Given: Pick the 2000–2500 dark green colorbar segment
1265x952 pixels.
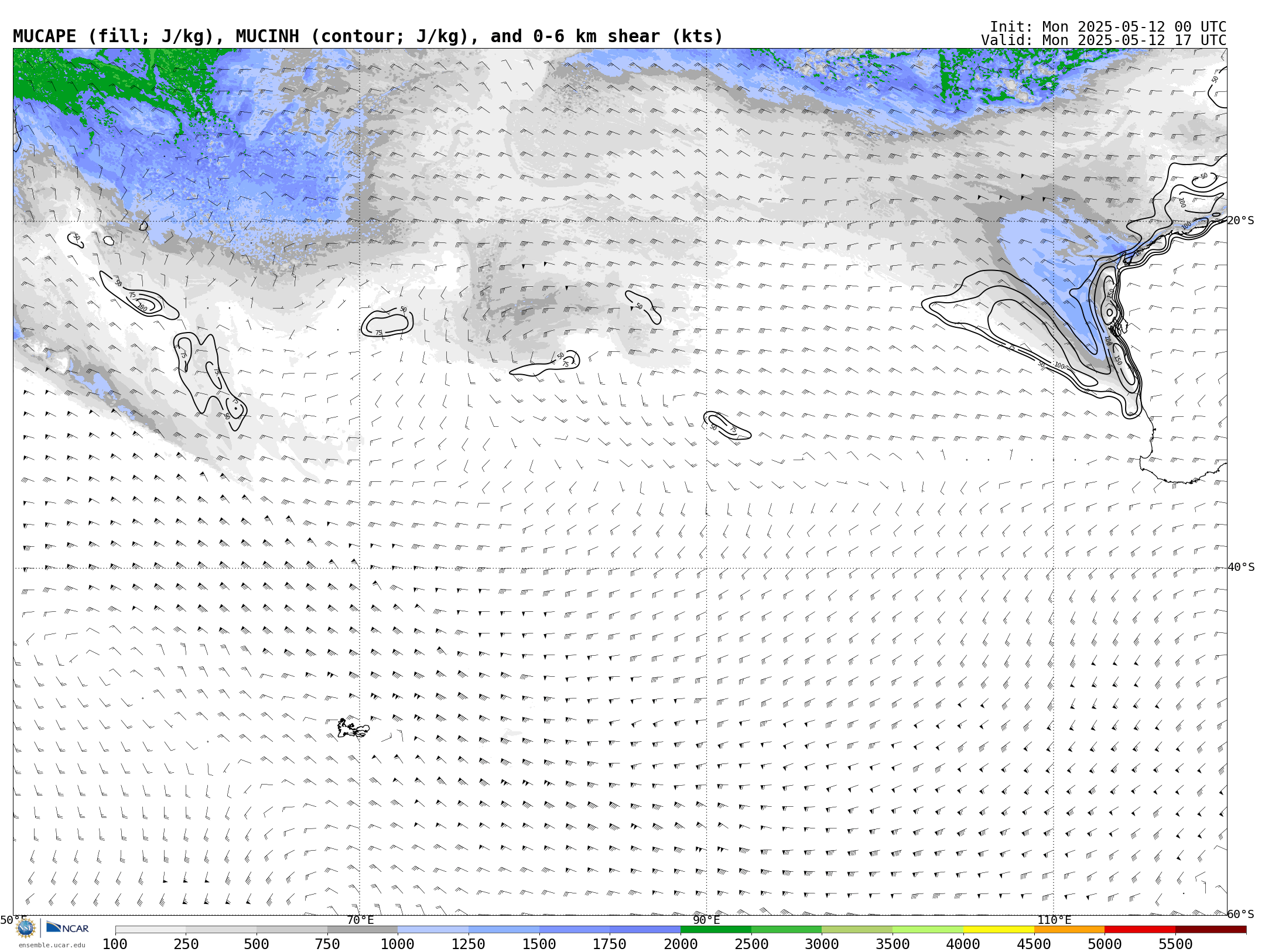Looking at the screenshot, I should (716, 930).
